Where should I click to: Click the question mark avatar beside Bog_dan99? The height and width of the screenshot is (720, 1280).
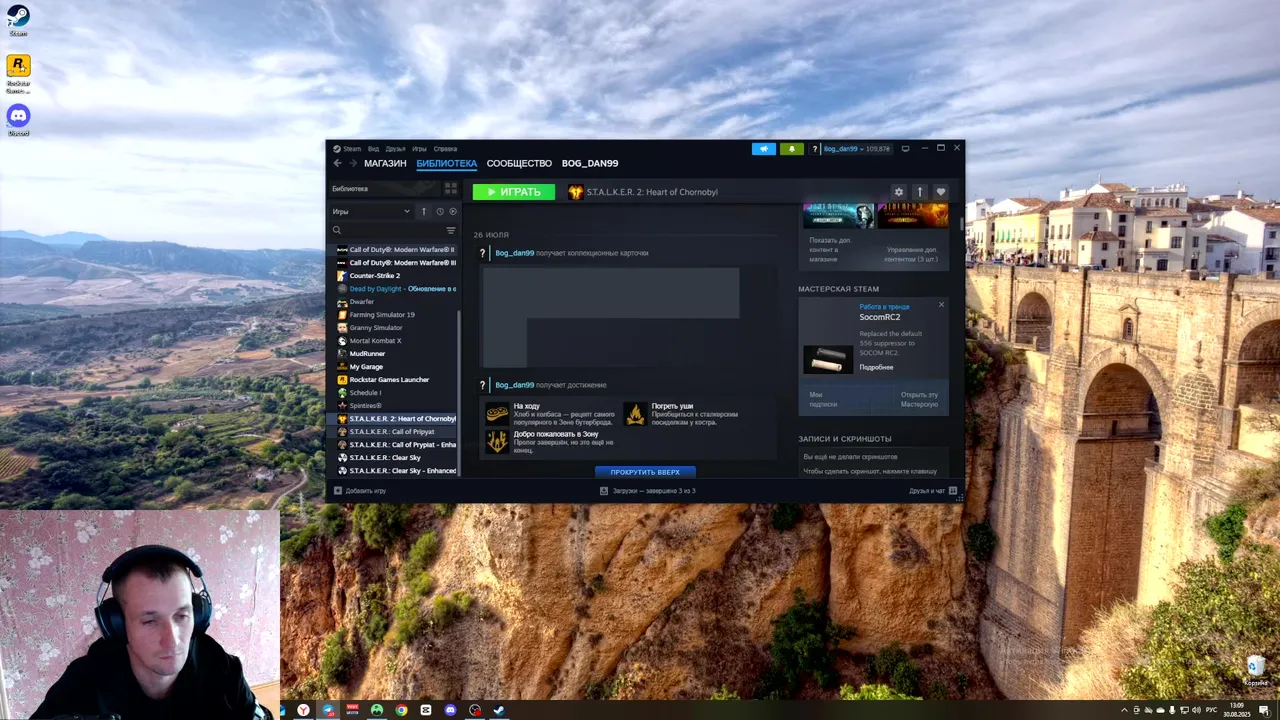tap(815, 149)
